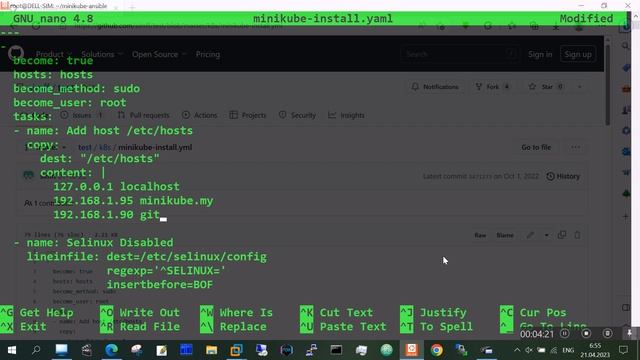The image size is (640, 360).
Task: Click the GitHub Sign up button
Action: [x=578, y=54]
